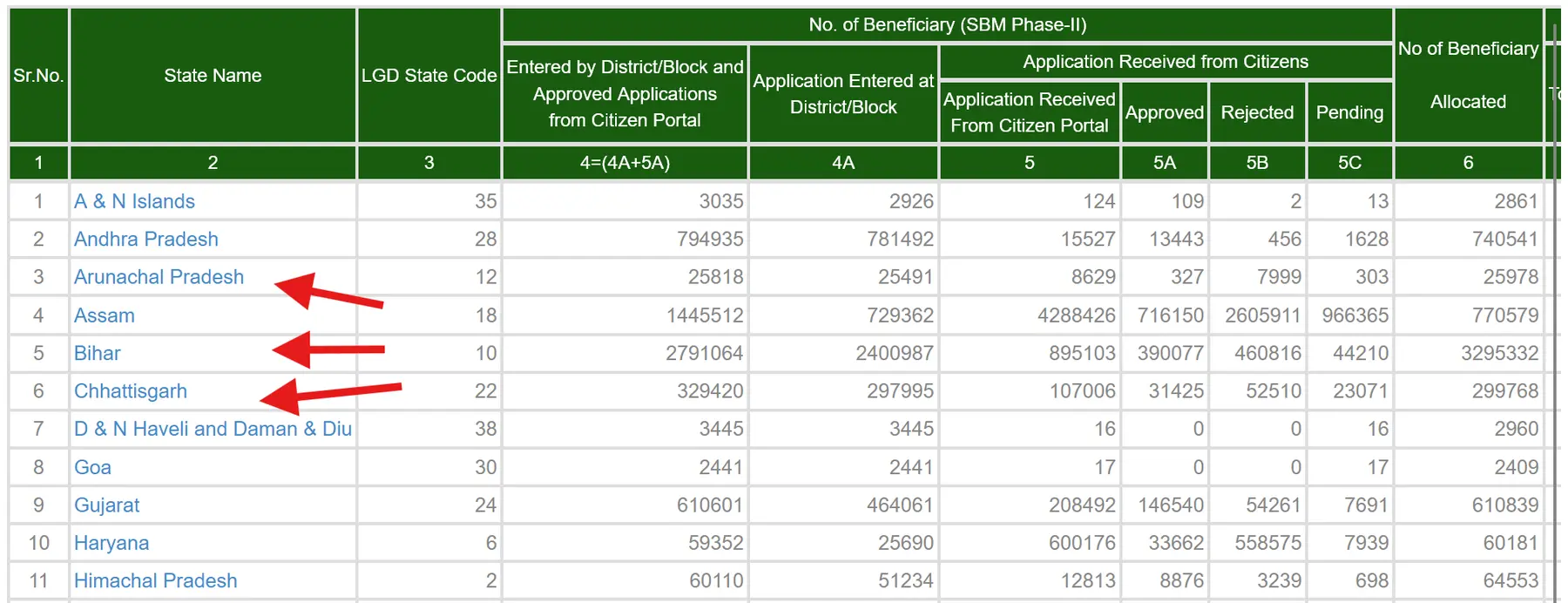Select the Bihar state link
Viewport: 1568px width, 603px height.
click(x=98, y=353)
